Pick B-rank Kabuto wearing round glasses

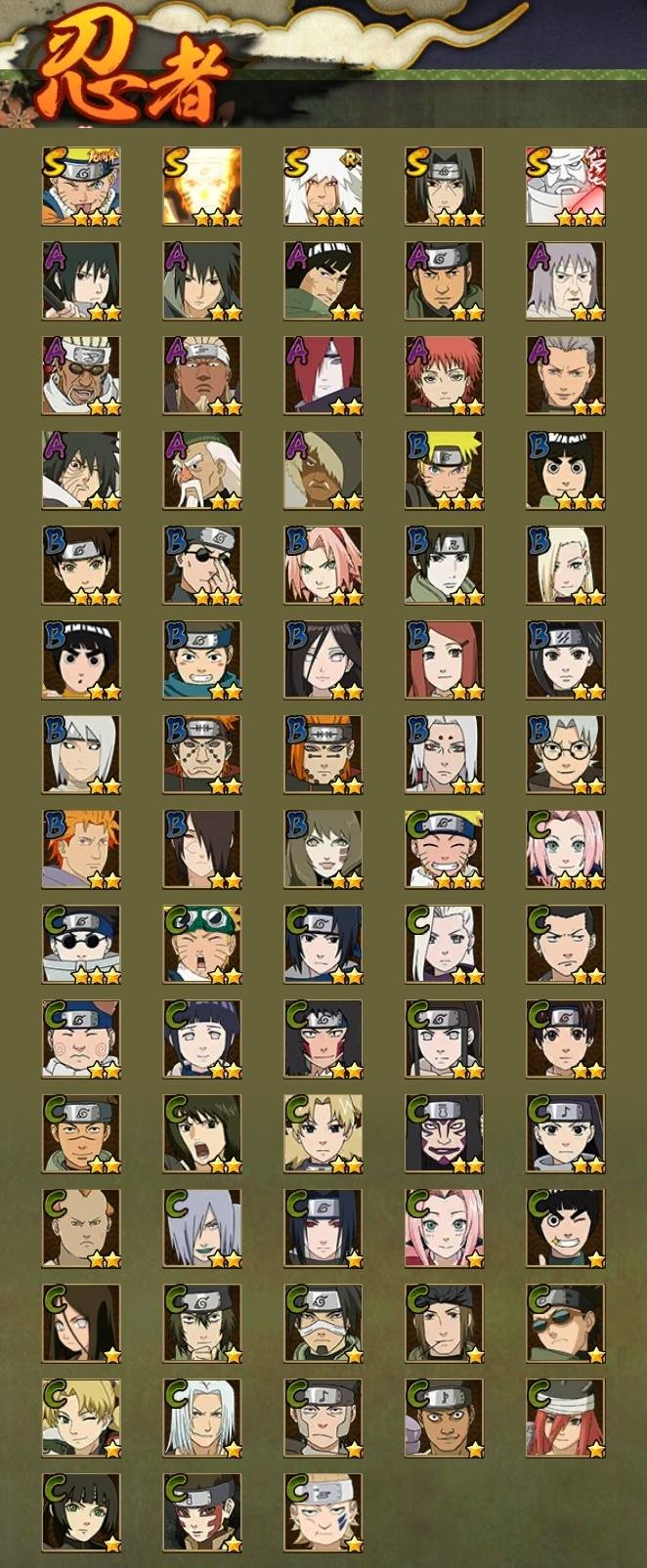(x=566, y=755)
